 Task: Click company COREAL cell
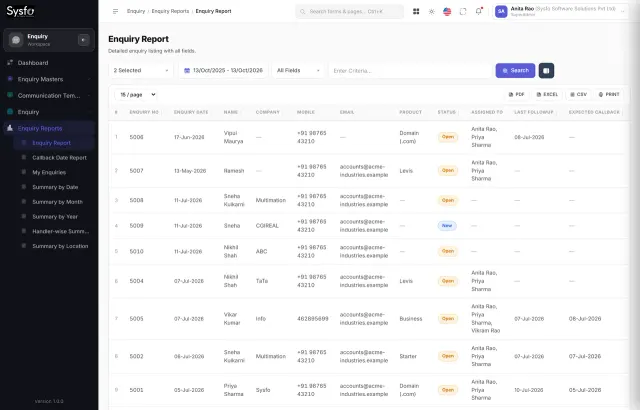267,226
